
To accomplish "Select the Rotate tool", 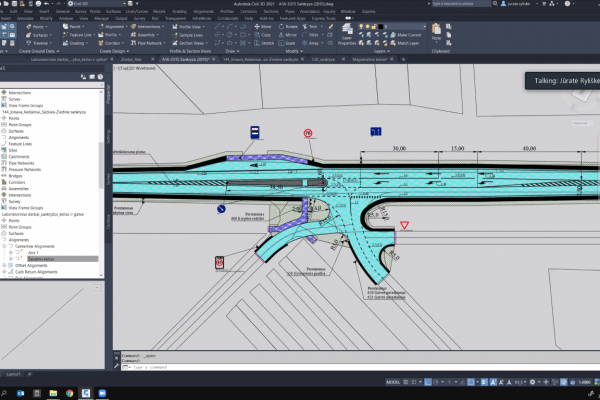I will pos(288,26).
